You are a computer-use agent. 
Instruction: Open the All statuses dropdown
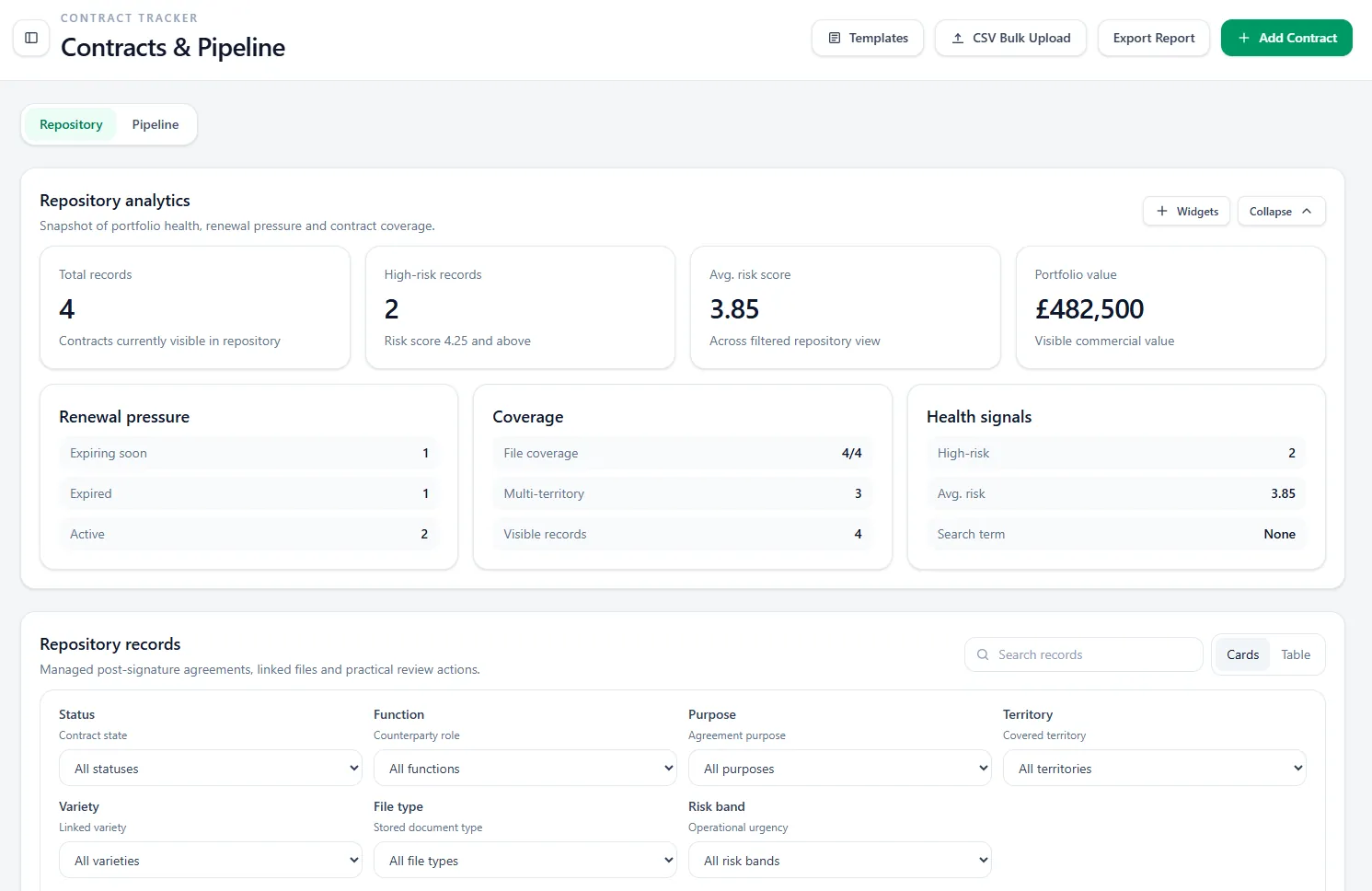(211, 768)
